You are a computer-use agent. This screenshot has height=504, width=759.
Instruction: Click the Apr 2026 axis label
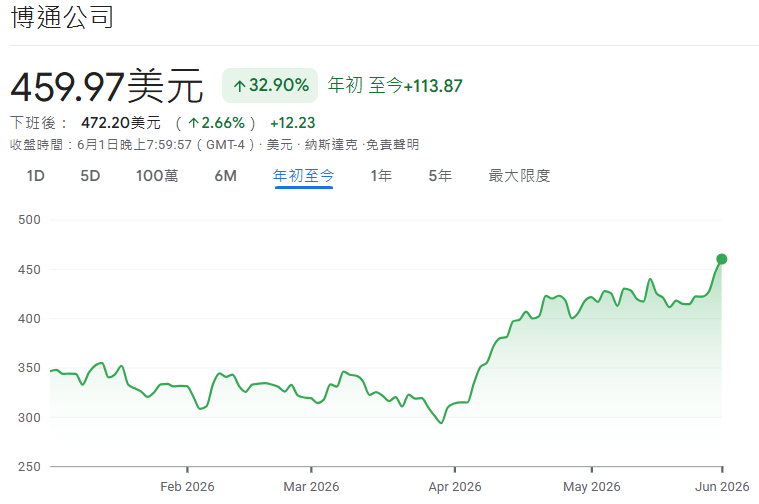point(455,487)
